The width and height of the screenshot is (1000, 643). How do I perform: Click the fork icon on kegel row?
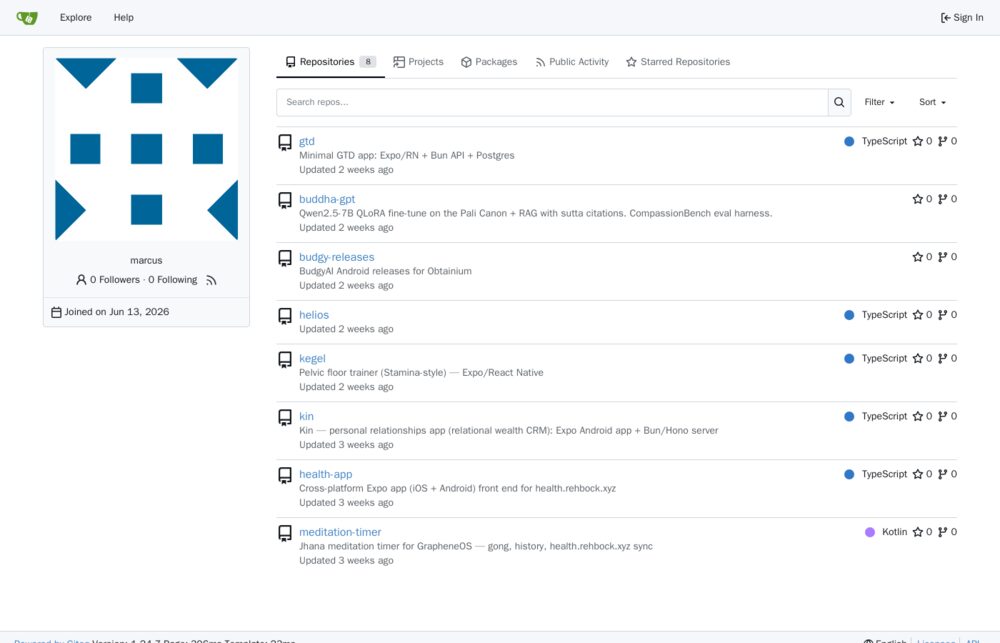943,358
